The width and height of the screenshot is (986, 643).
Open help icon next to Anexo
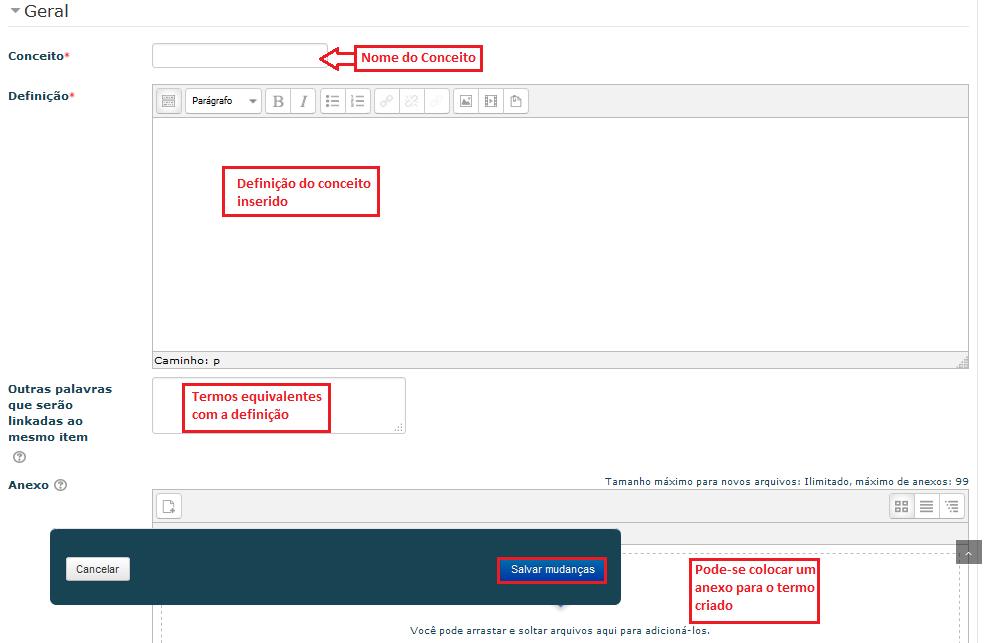[x=61, y=485]
